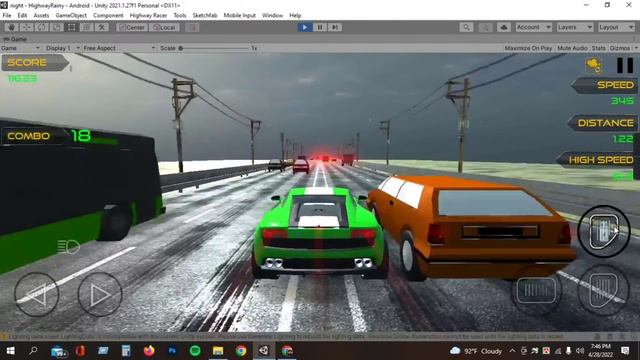Tap the yellow camera switch icon
640x360 pixels.
point(593,65)
